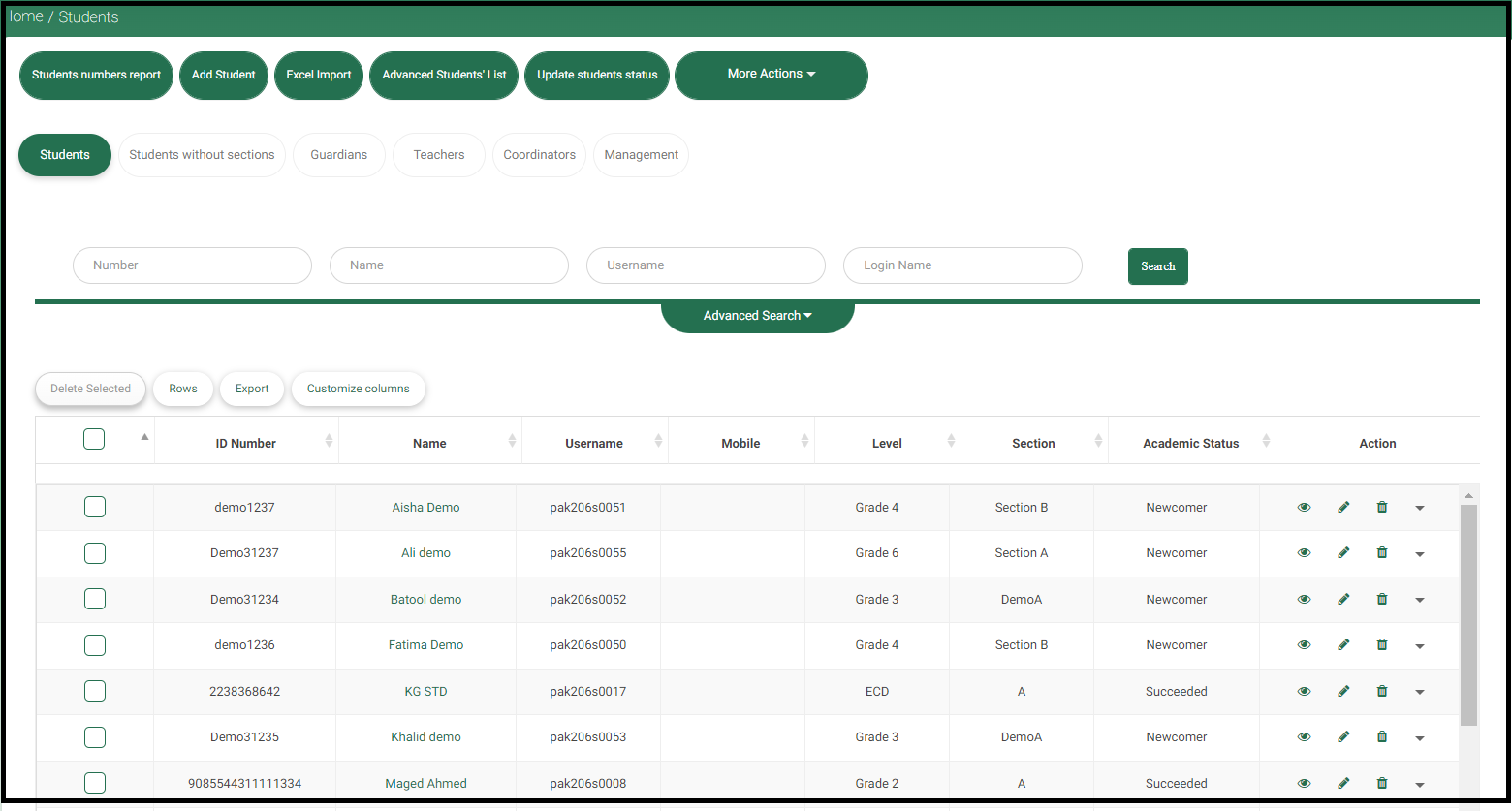Check the box for Aisha Demo row
This screenshot has width=1512, height=811.
coord(95,507)
